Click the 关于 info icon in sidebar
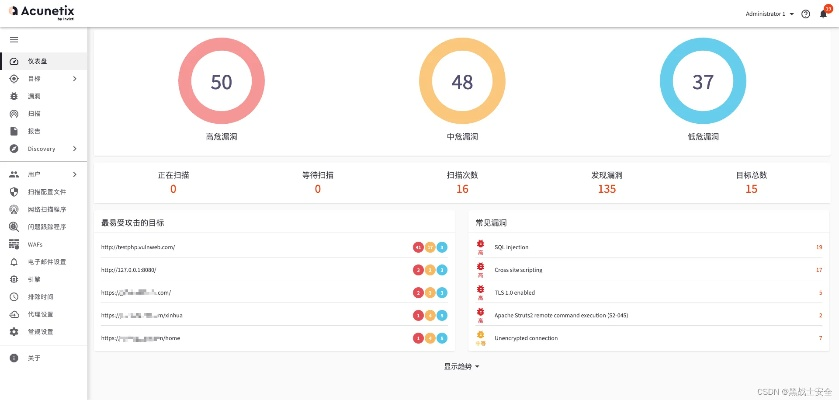 [x=14, y=357]
